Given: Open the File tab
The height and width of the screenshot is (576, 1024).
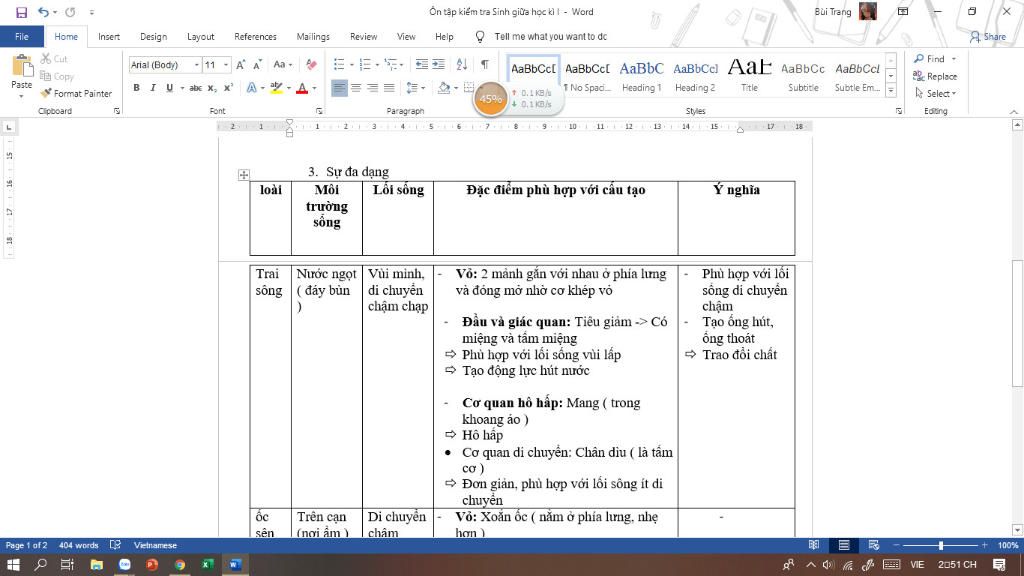Looking at the screenshot, I should click(22, 37).
